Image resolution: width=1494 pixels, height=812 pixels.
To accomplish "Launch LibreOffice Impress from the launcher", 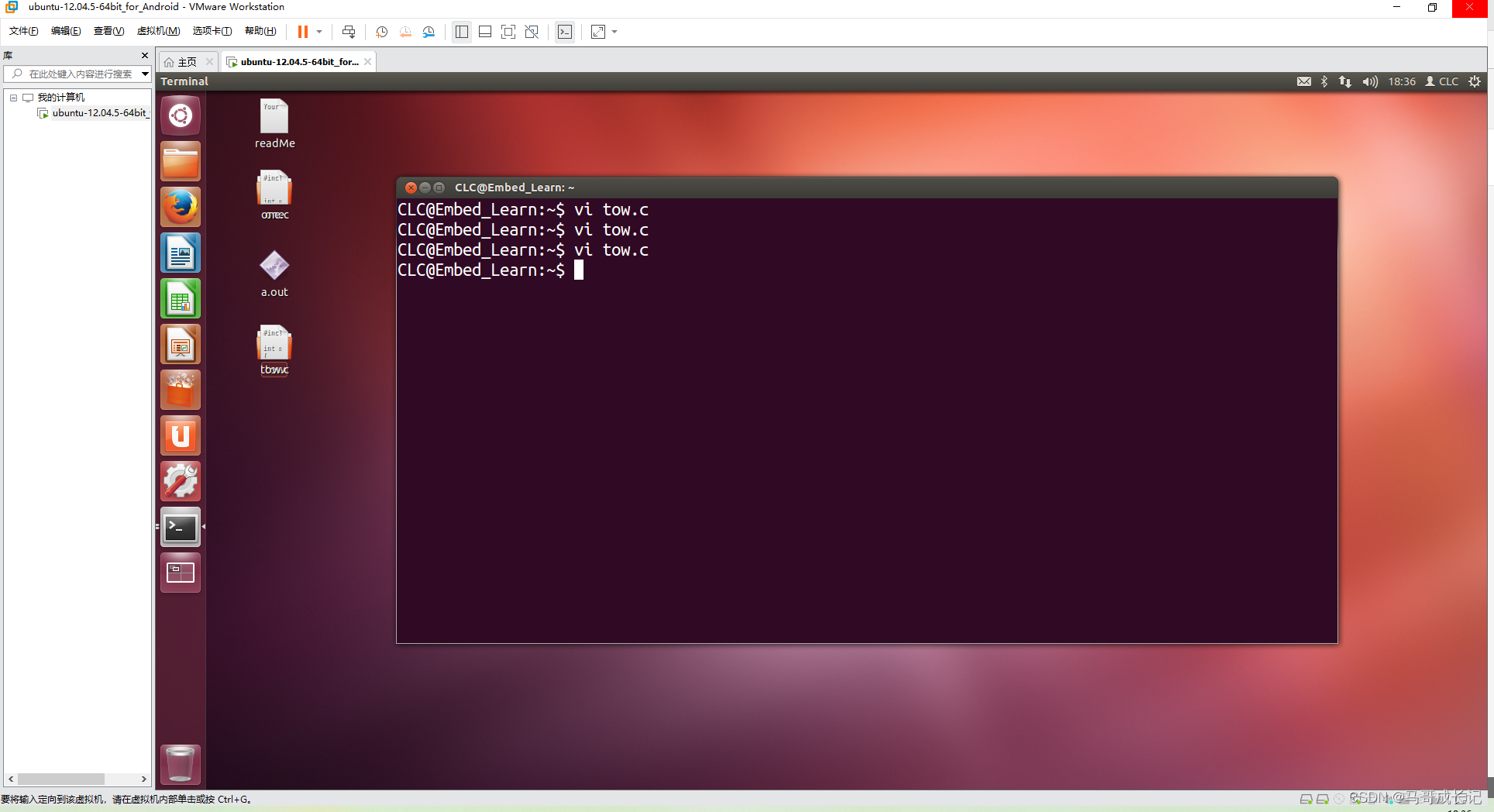I will [x=181, y=345].
